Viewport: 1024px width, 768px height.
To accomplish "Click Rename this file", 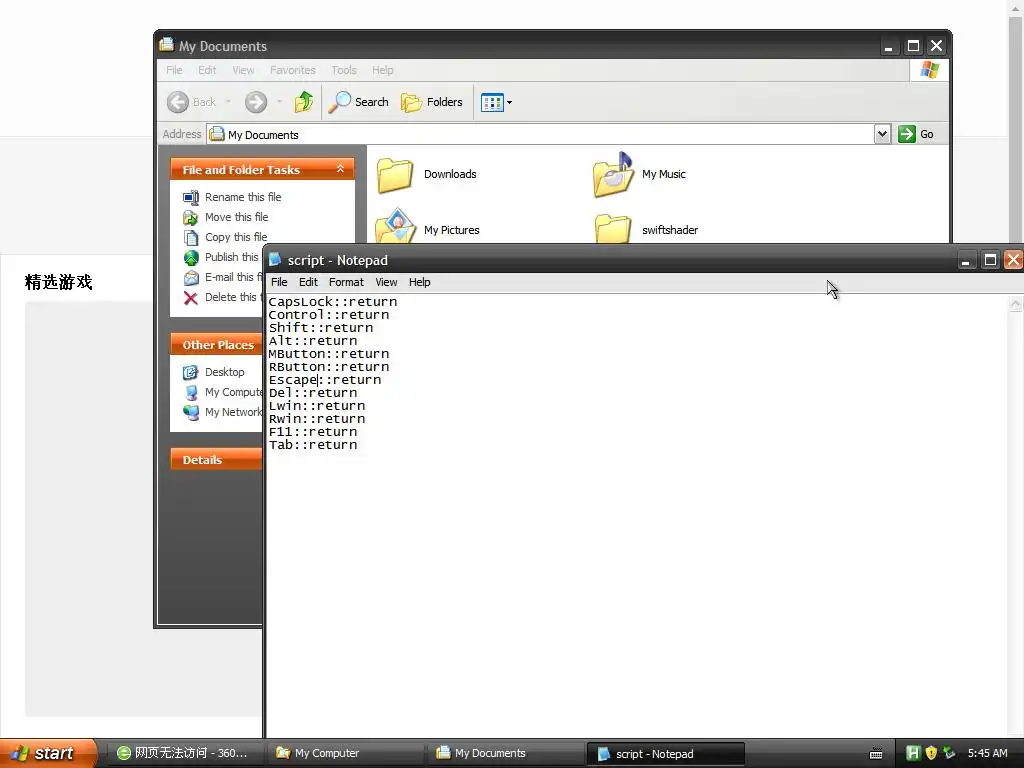I will pyautogui.click(x=243, y=197).
